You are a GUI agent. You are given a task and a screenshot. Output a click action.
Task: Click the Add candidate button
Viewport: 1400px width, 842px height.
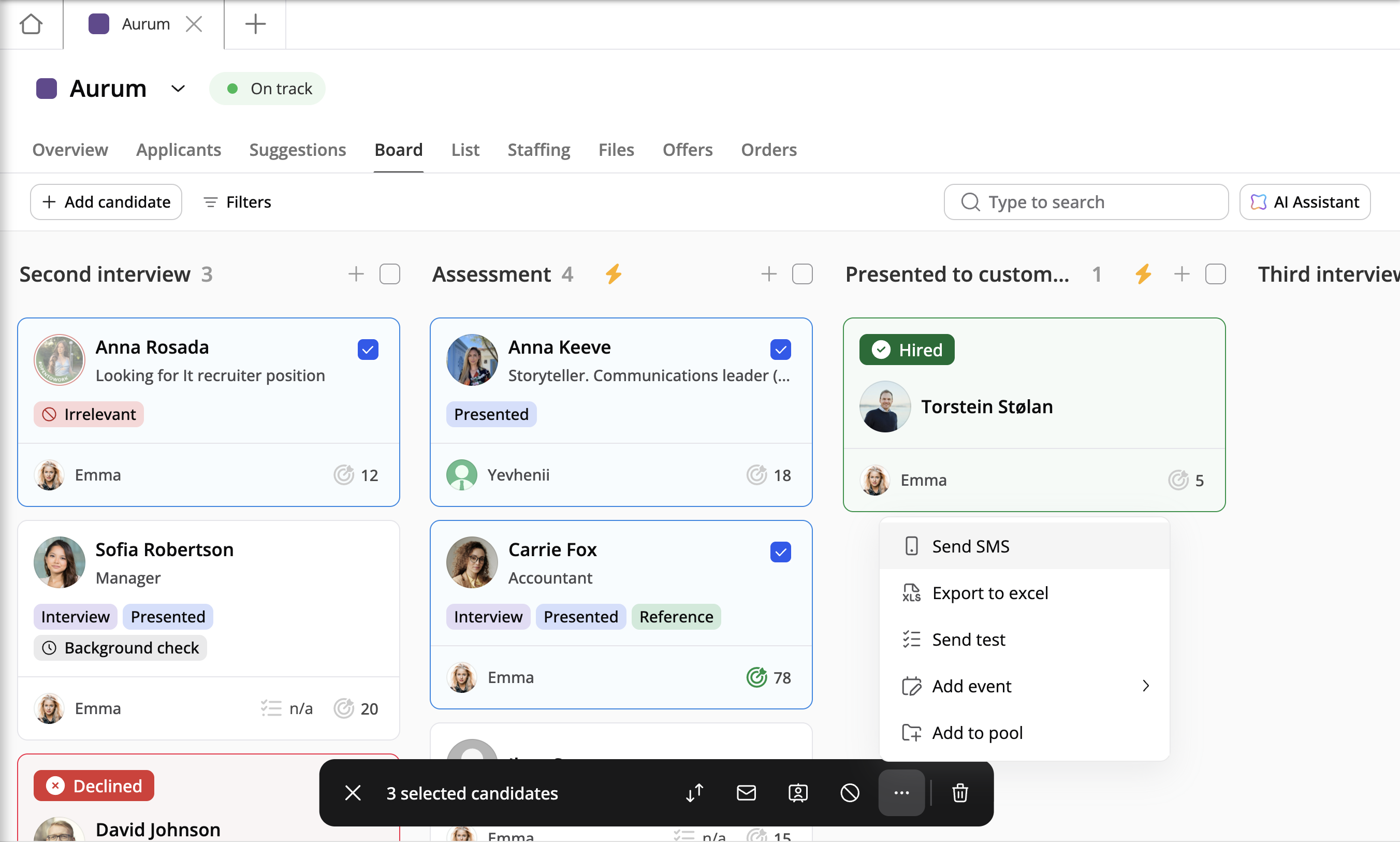coord(106,202)
